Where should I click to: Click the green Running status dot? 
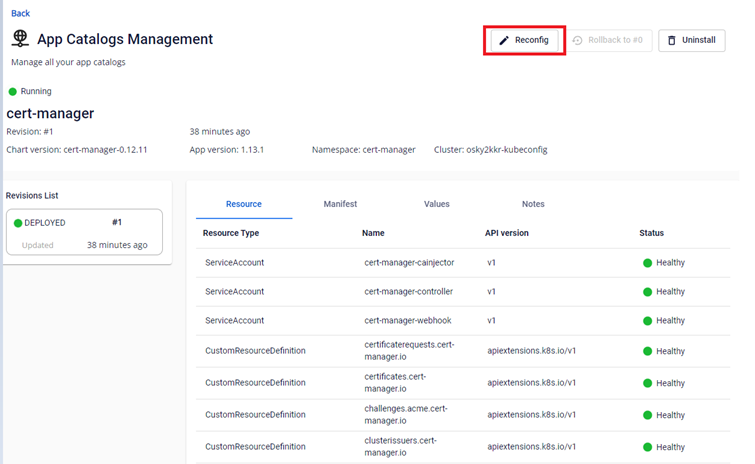tap(13, 91)
